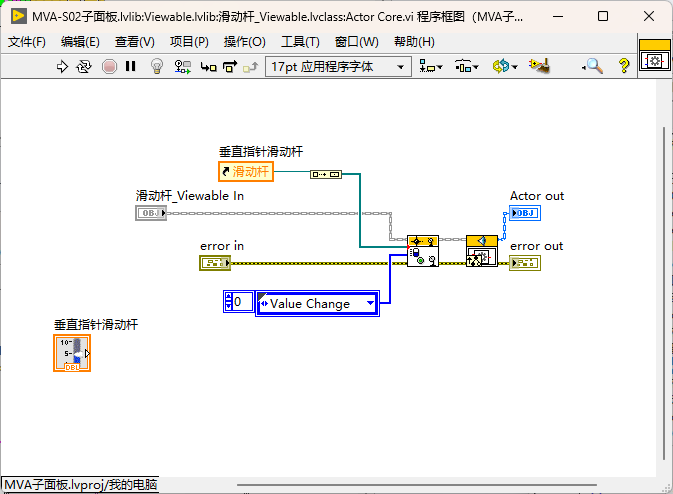Select the 滑动杆_Viewable In terminal

[x=151, y=213]
